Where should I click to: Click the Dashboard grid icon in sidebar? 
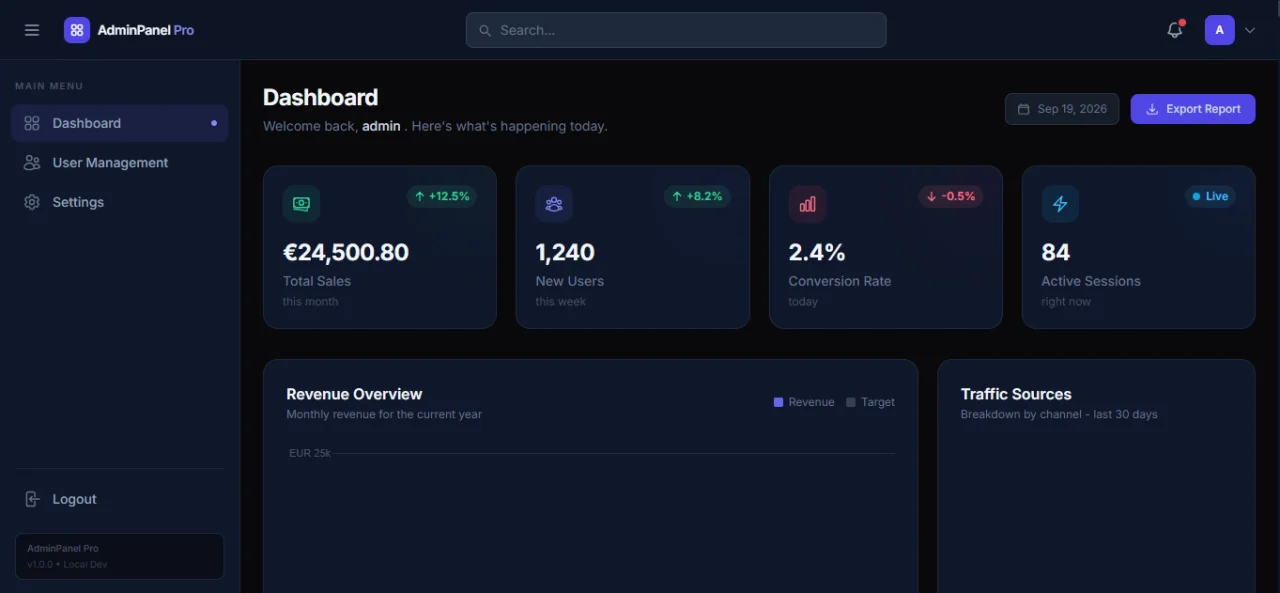32,123
